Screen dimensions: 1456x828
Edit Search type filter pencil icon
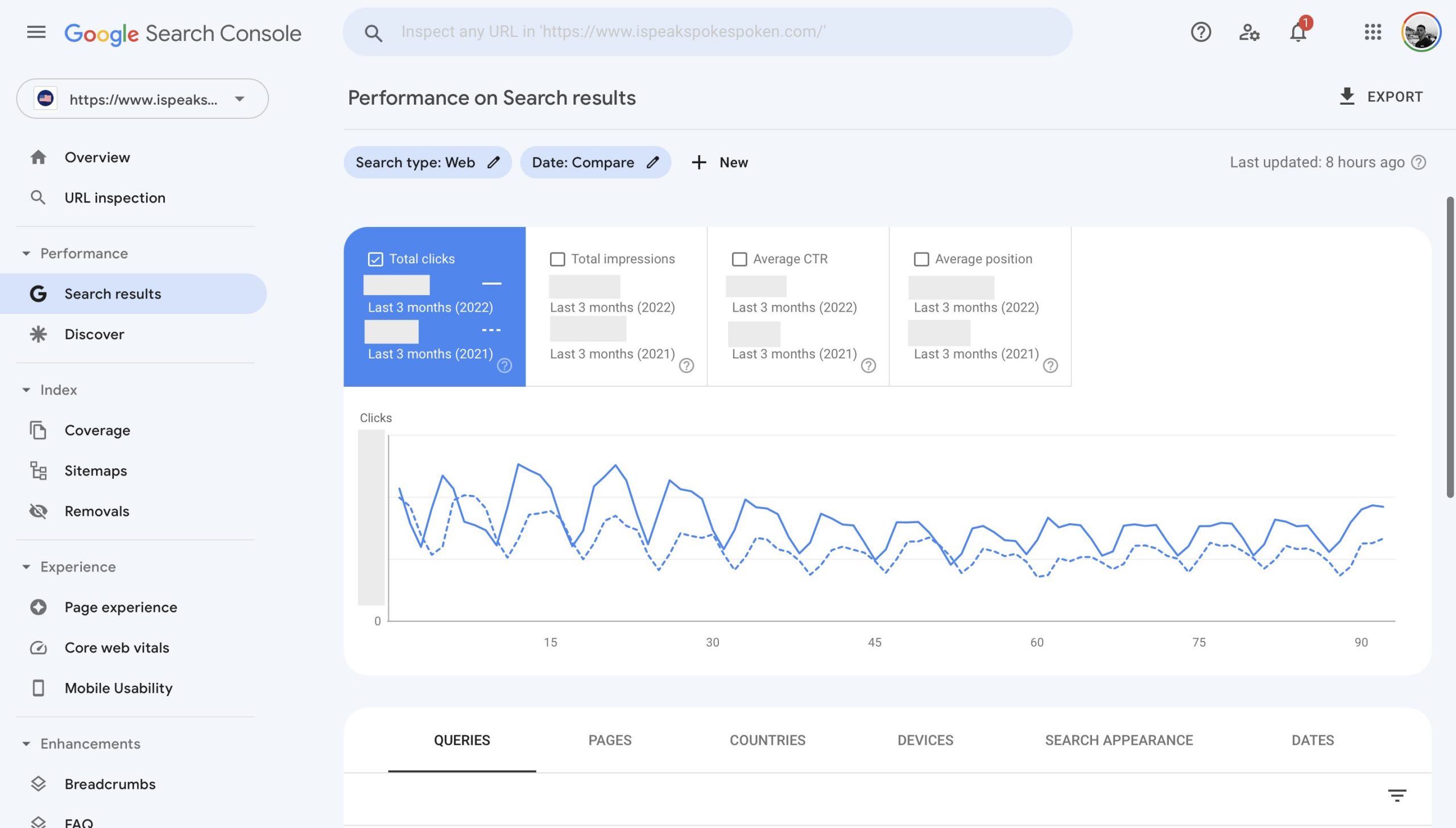coord(494,163)
